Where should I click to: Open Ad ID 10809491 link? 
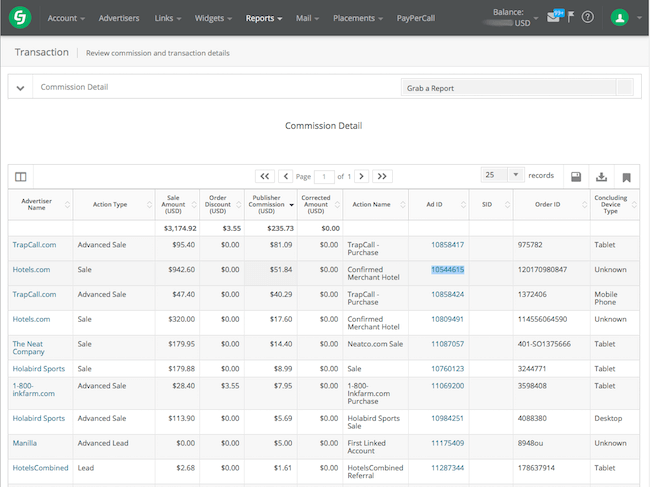[447, 319]
